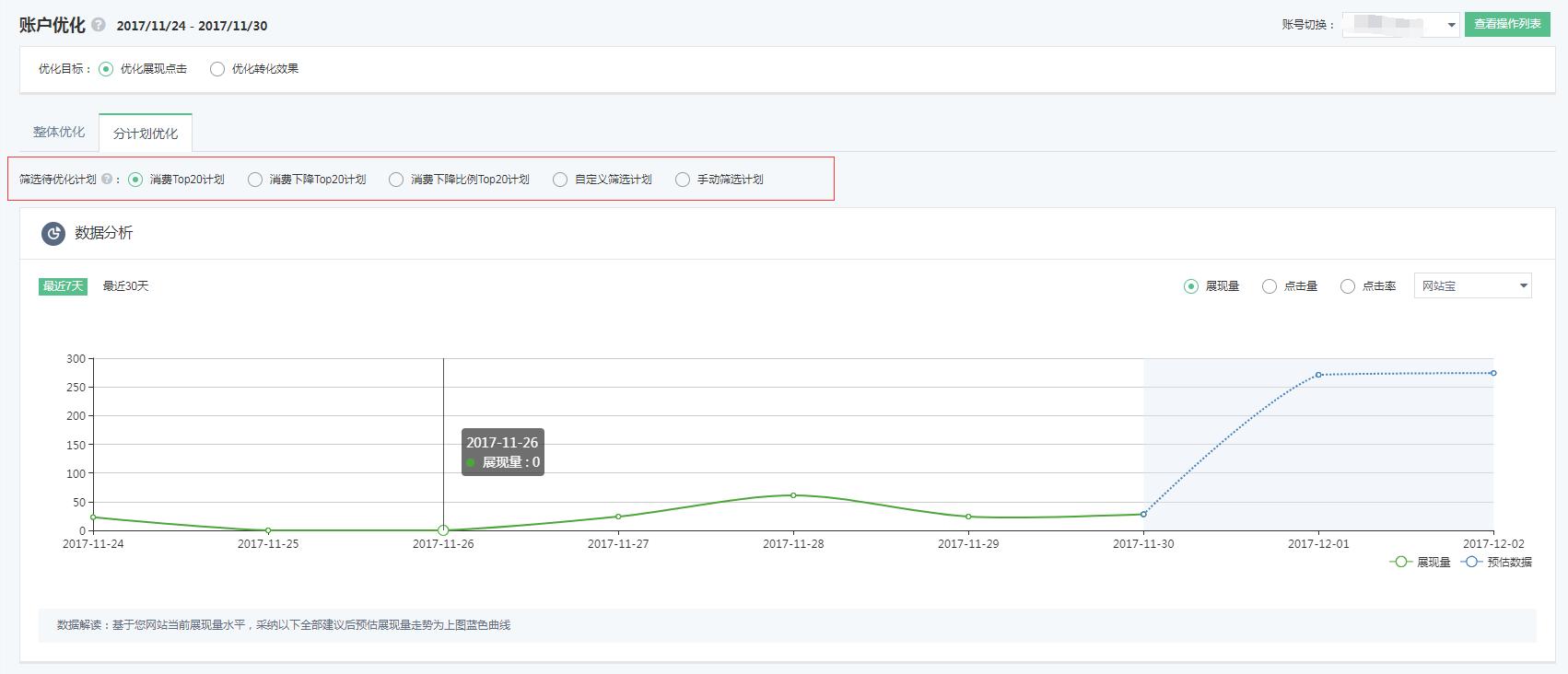This screenshot has width=1568, height=674.
Task: Click help icon beside 账户优化 title
Action: 99,25
